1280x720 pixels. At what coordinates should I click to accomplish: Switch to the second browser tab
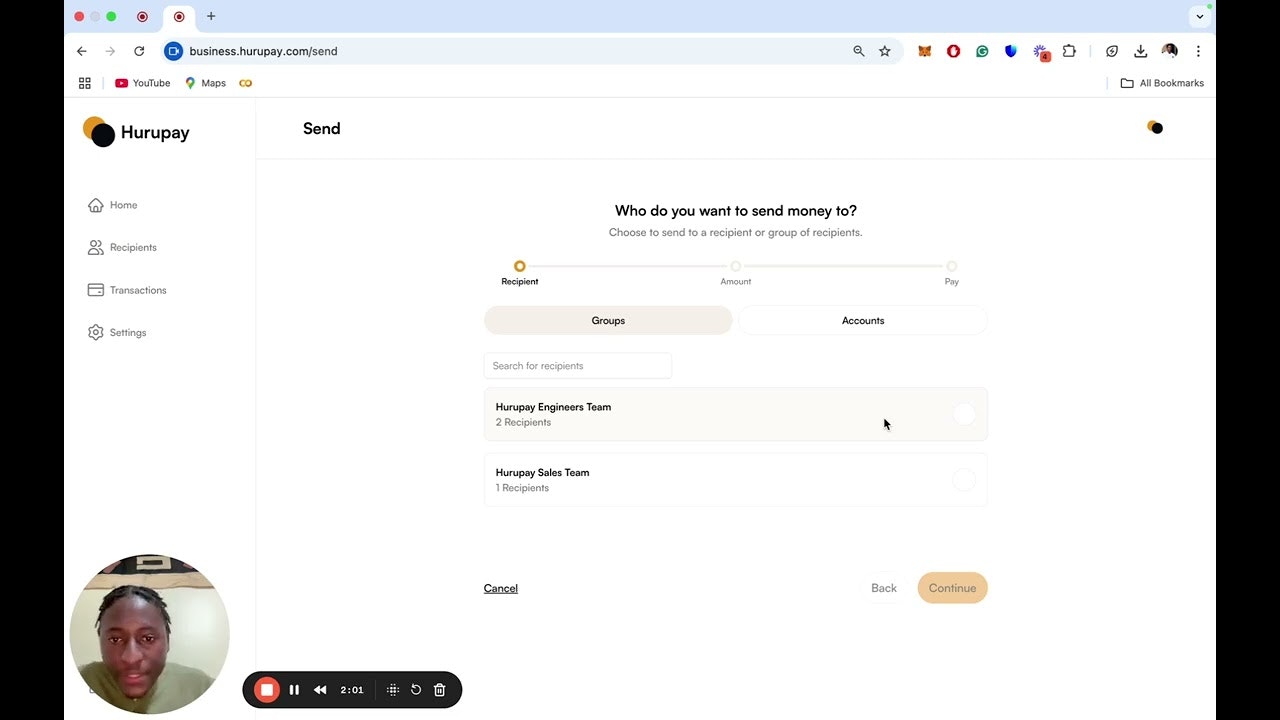[x=179, y=17]
